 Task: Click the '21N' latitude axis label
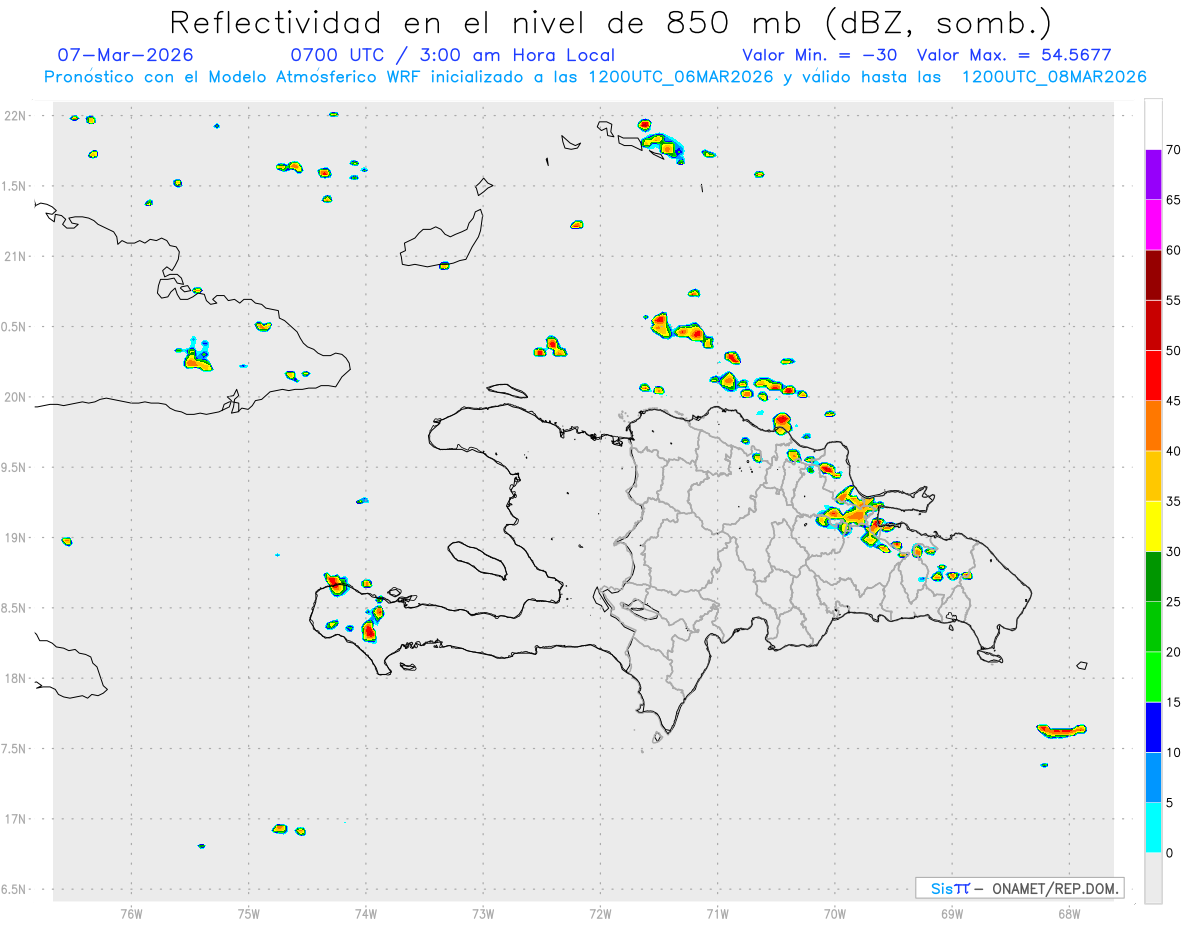[x=16, y=257]
